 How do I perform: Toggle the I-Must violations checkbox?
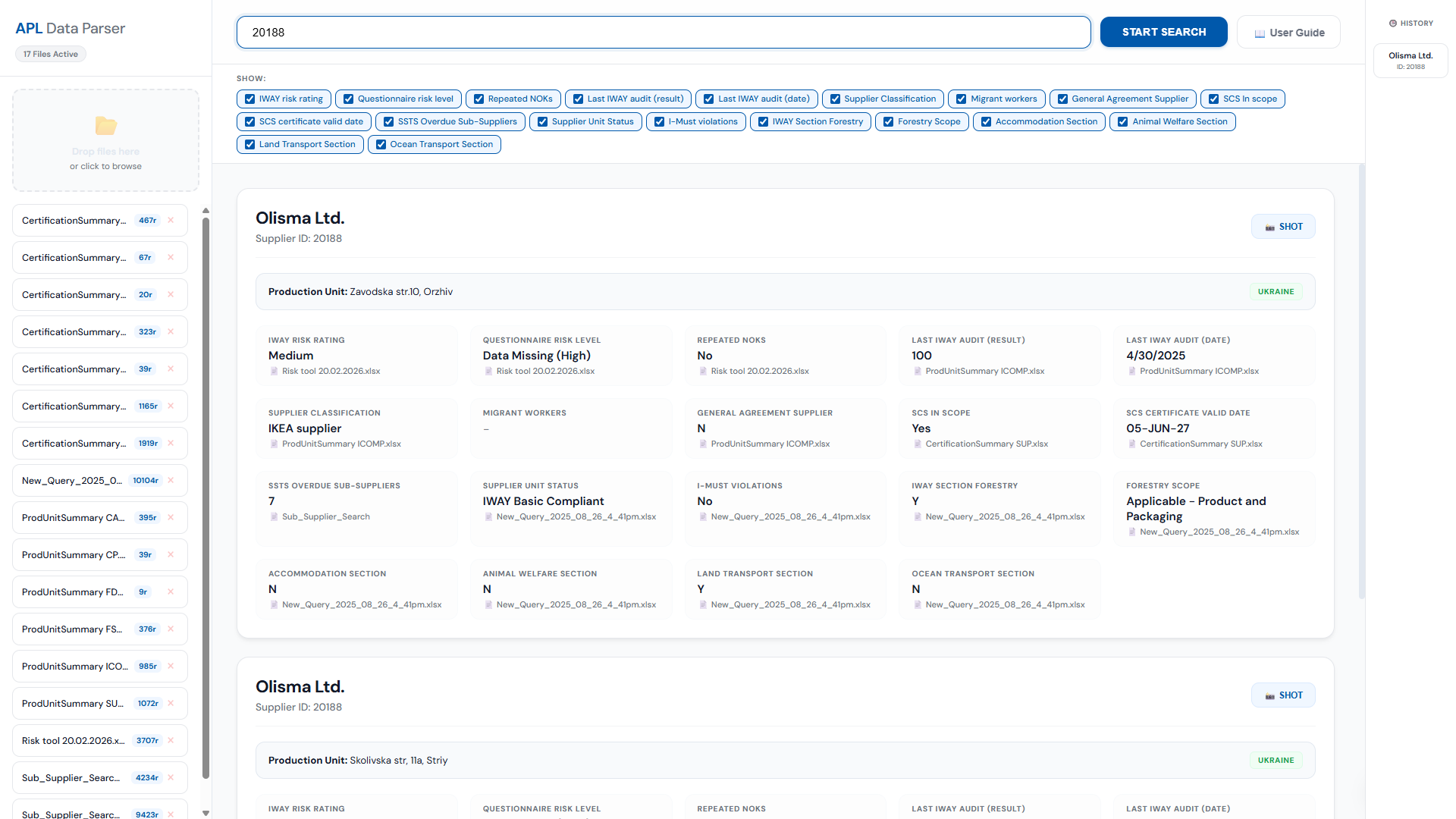point(659,122)
